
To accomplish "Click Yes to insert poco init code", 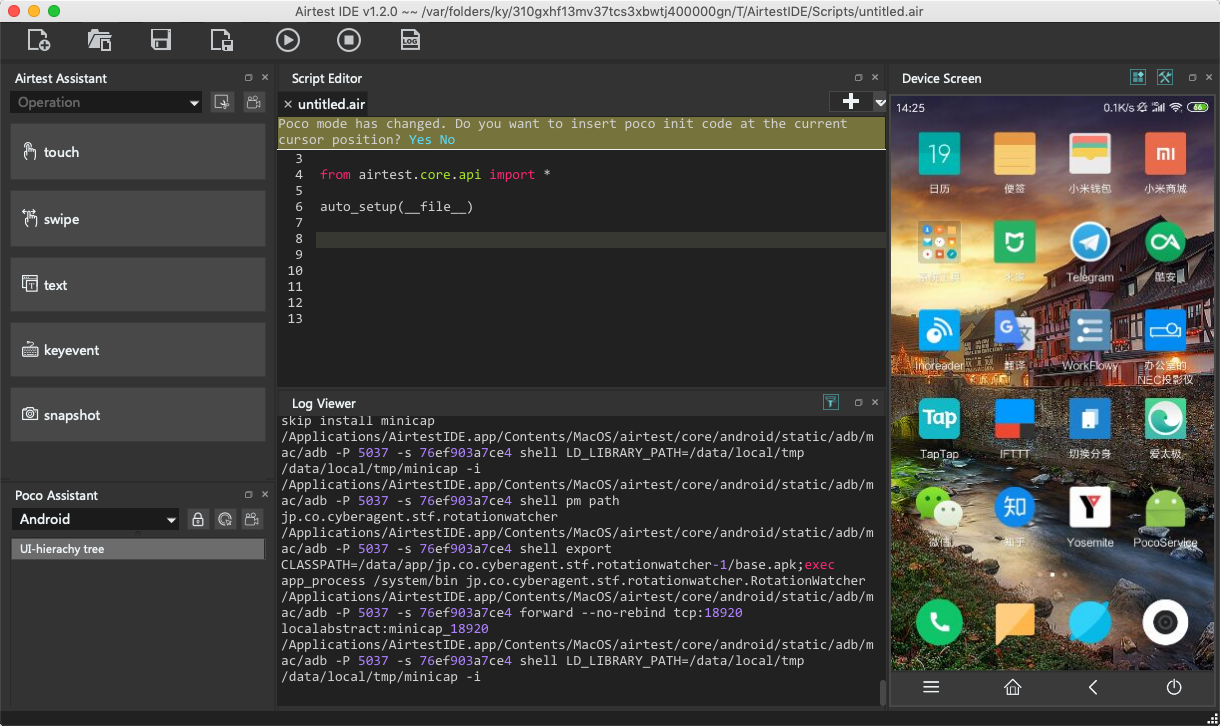I will click(420, 140).
